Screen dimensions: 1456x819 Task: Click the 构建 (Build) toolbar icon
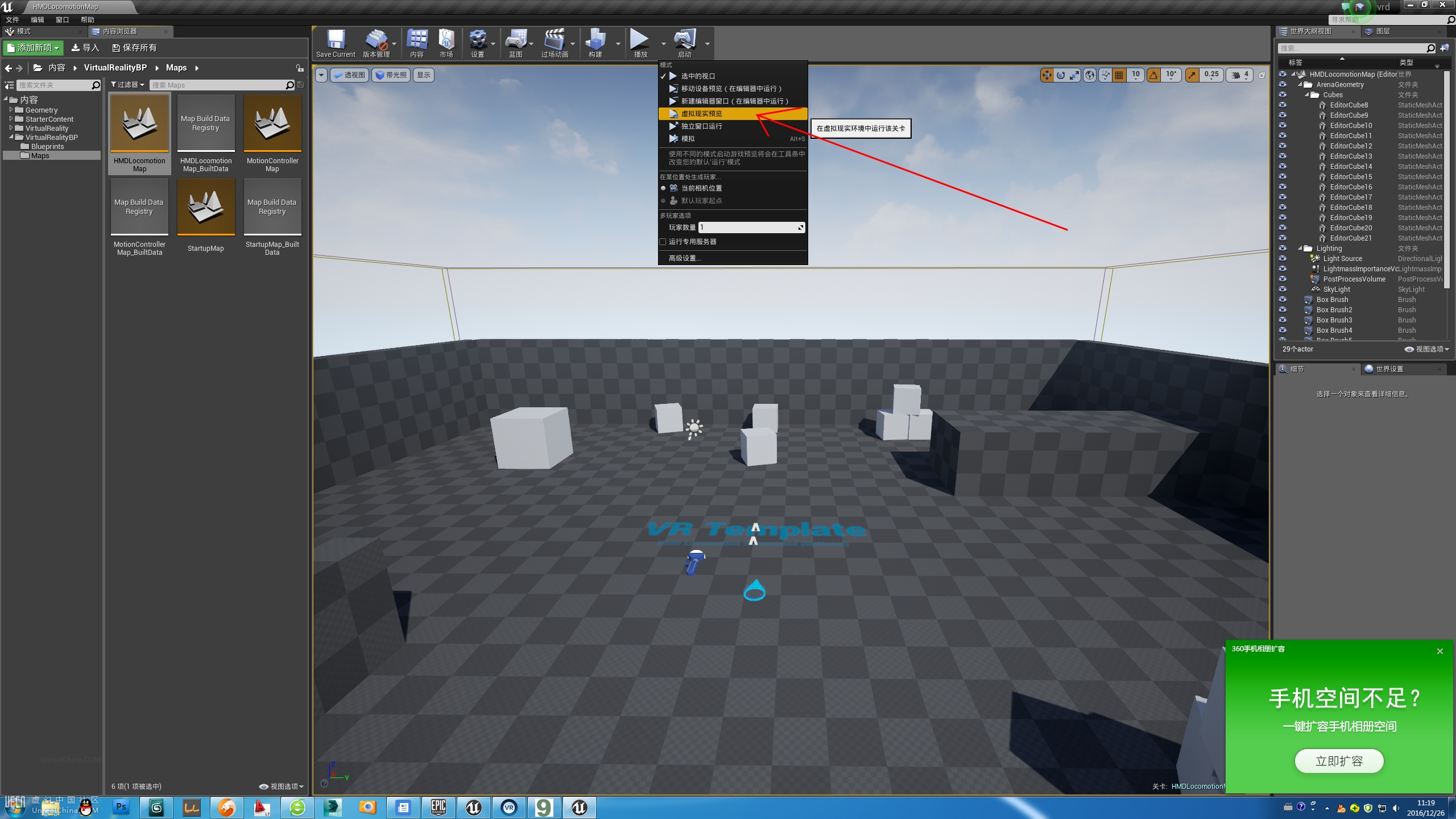click(595, 40)
